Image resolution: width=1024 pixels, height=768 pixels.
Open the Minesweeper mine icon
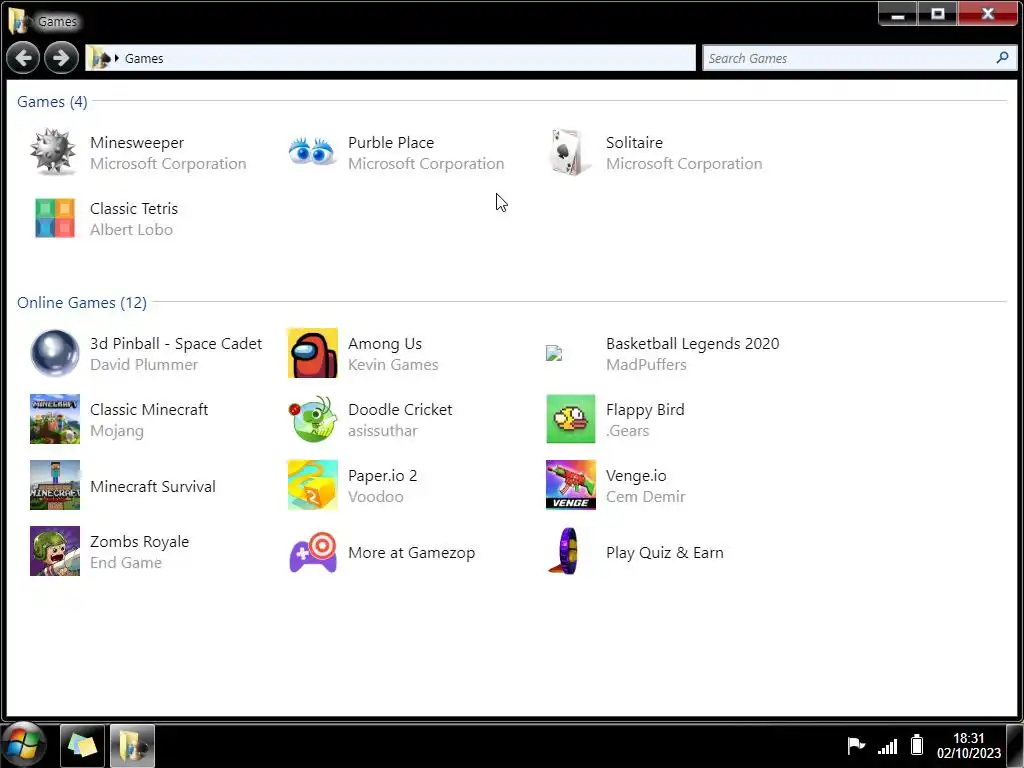[x=54, y=152]
